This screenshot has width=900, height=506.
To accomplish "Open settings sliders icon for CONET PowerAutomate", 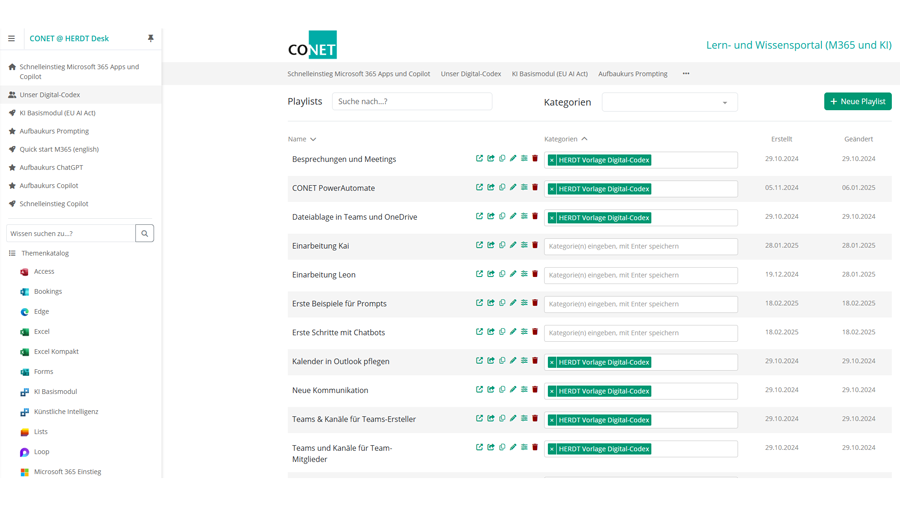I will click(524, 187).
